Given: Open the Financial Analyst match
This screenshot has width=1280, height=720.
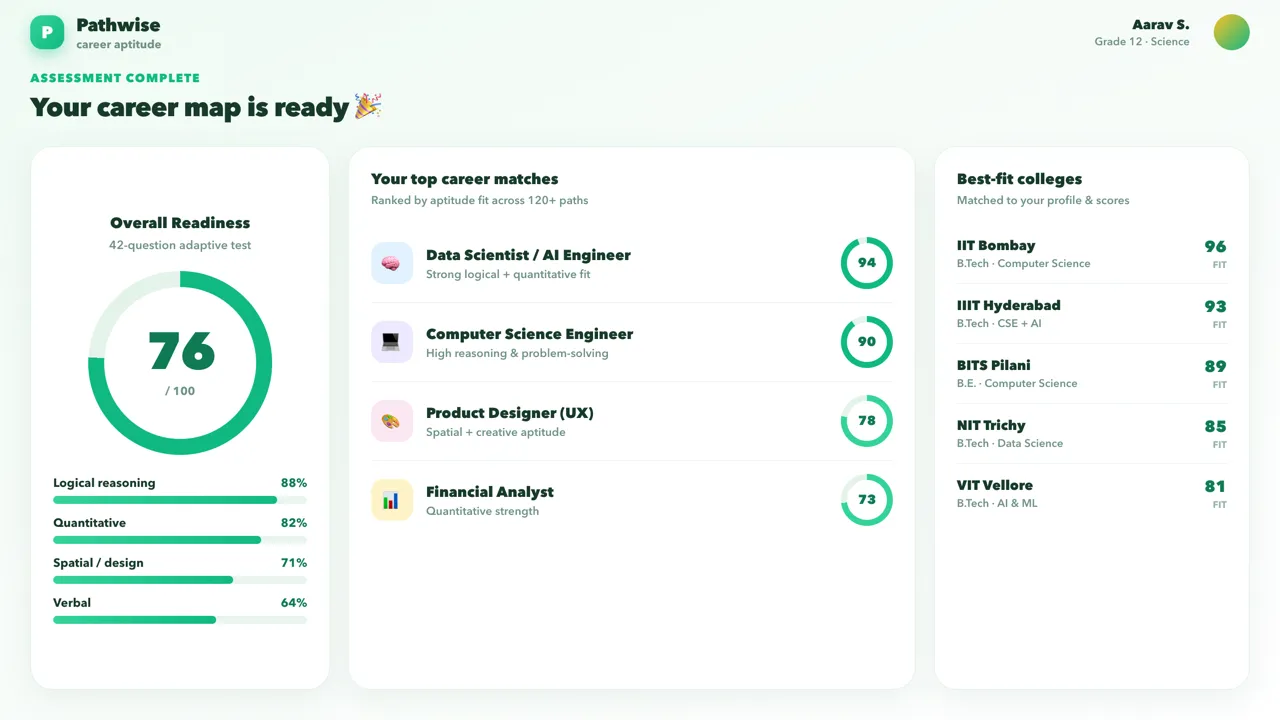Looking at the screenshot, I should (x=632, y=500).
